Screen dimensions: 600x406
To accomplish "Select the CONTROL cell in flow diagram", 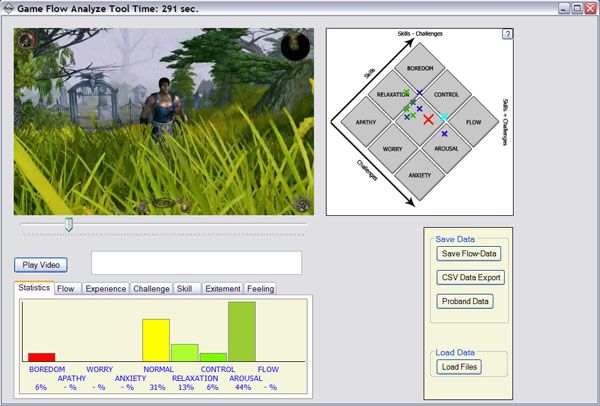I will tap(446, 95).
